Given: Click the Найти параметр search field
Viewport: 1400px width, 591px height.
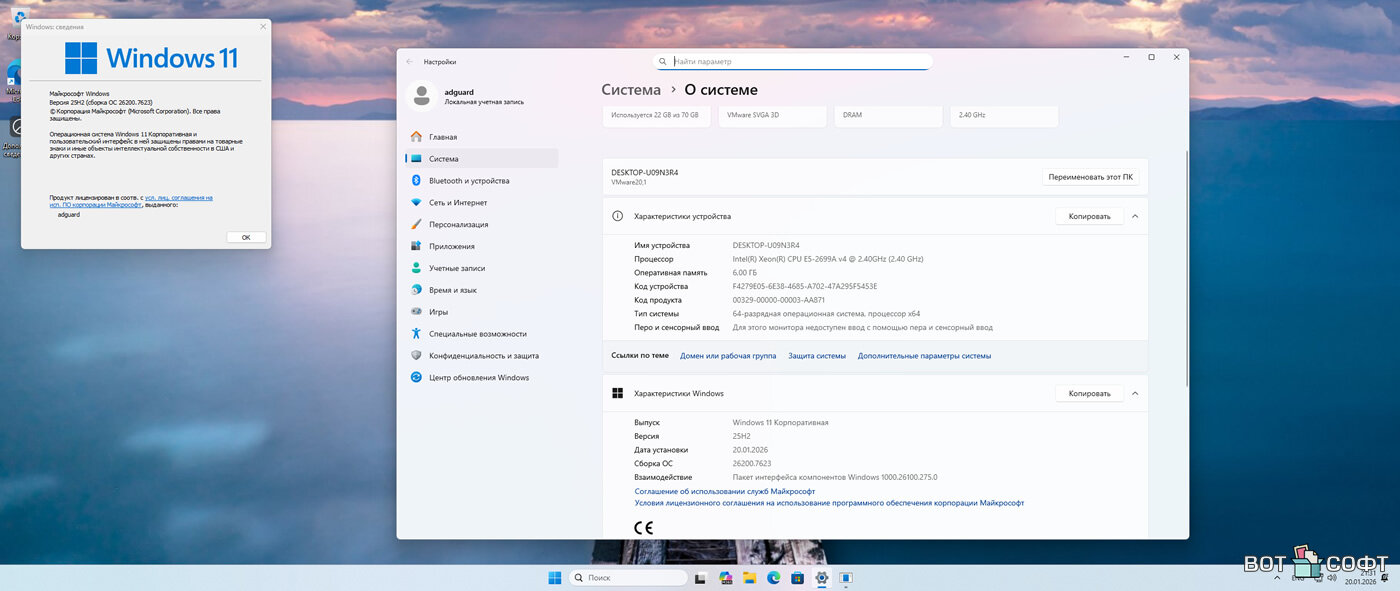Looking at the screenshot, I should coord(793,62).
